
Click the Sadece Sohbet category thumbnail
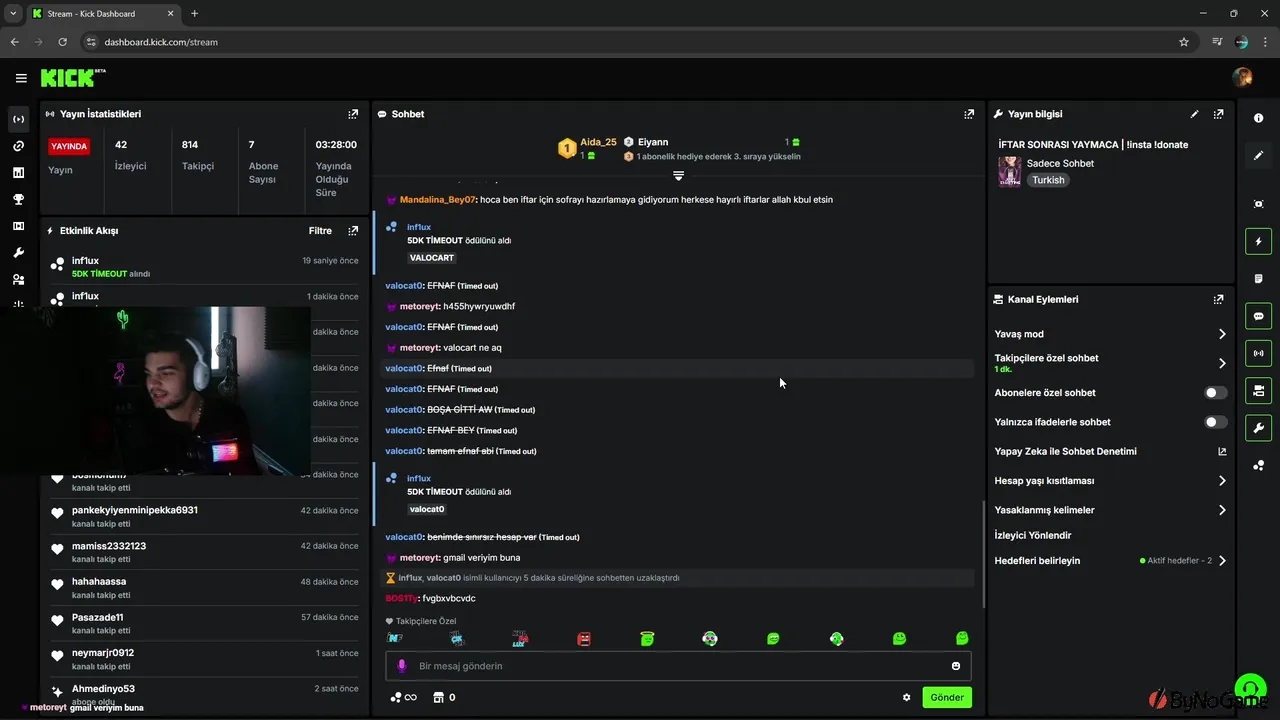pyautogui.click(x=1009, y=171)
